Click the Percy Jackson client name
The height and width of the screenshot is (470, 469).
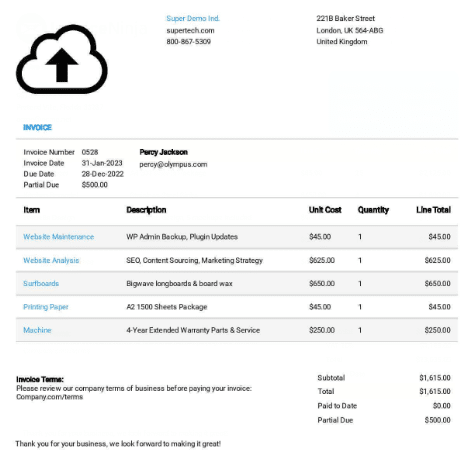[x=164, y=152]
